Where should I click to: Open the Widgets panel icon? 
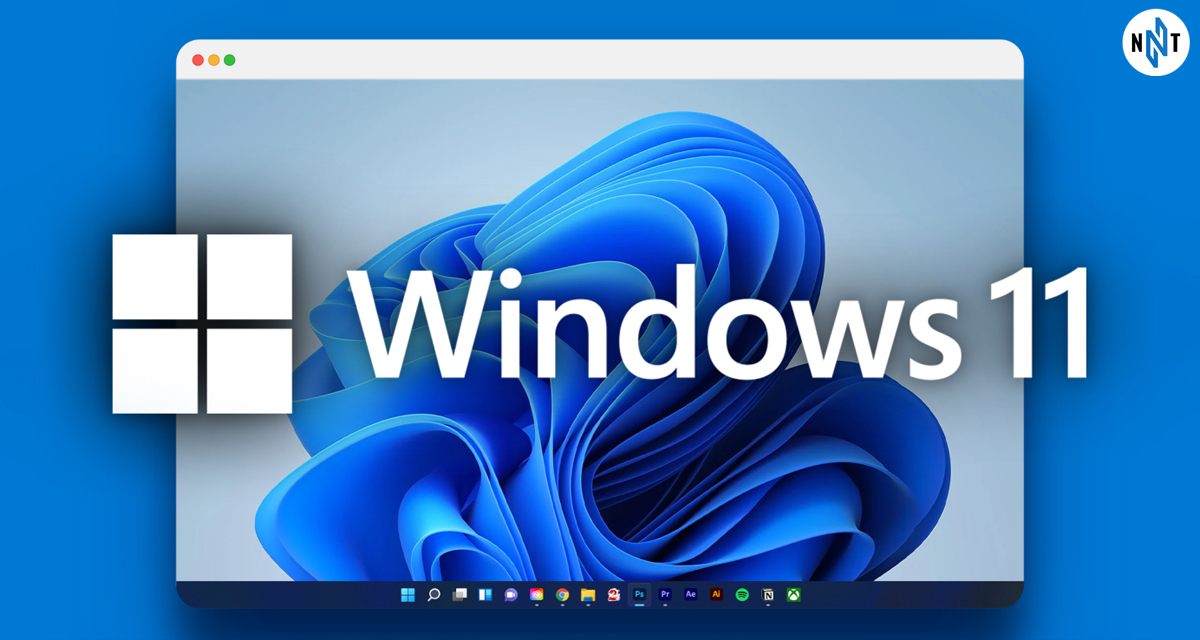(x=485, y=595)
